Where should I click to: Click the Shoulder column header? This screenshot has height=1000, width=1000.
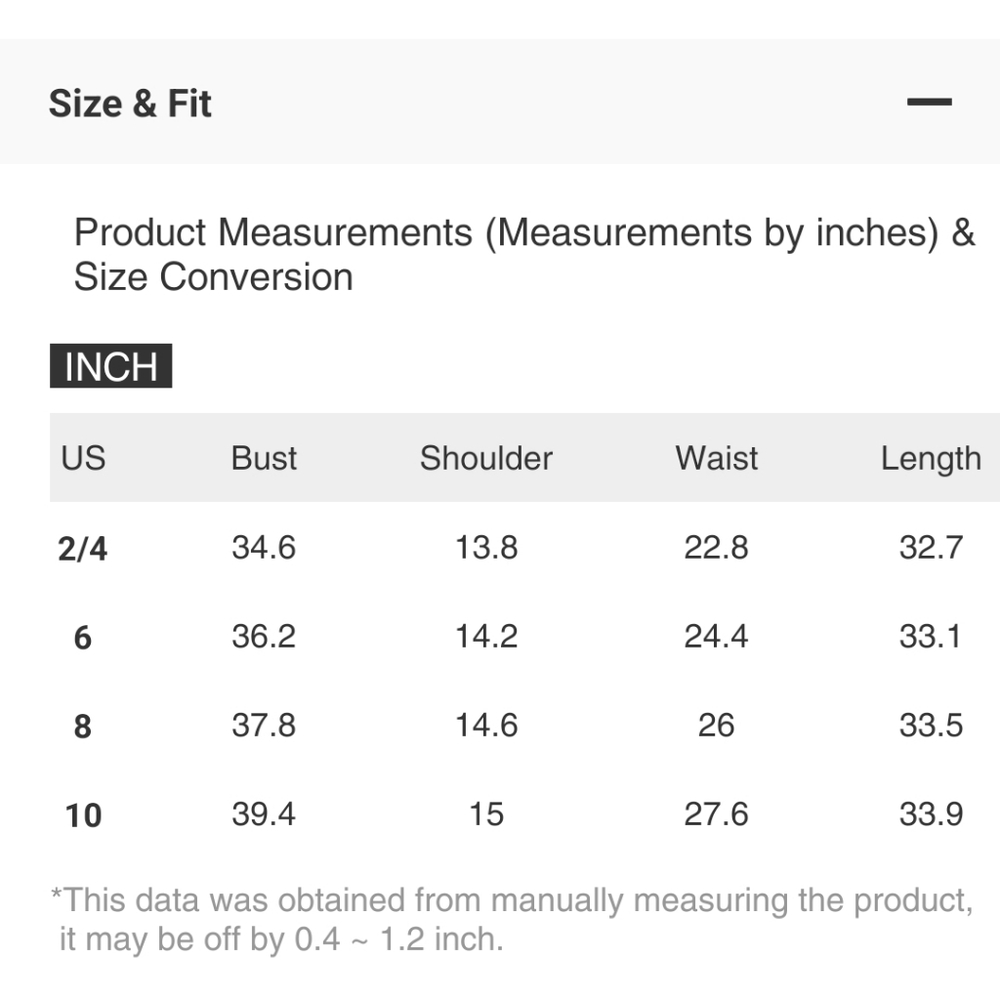tap(486, 458)
